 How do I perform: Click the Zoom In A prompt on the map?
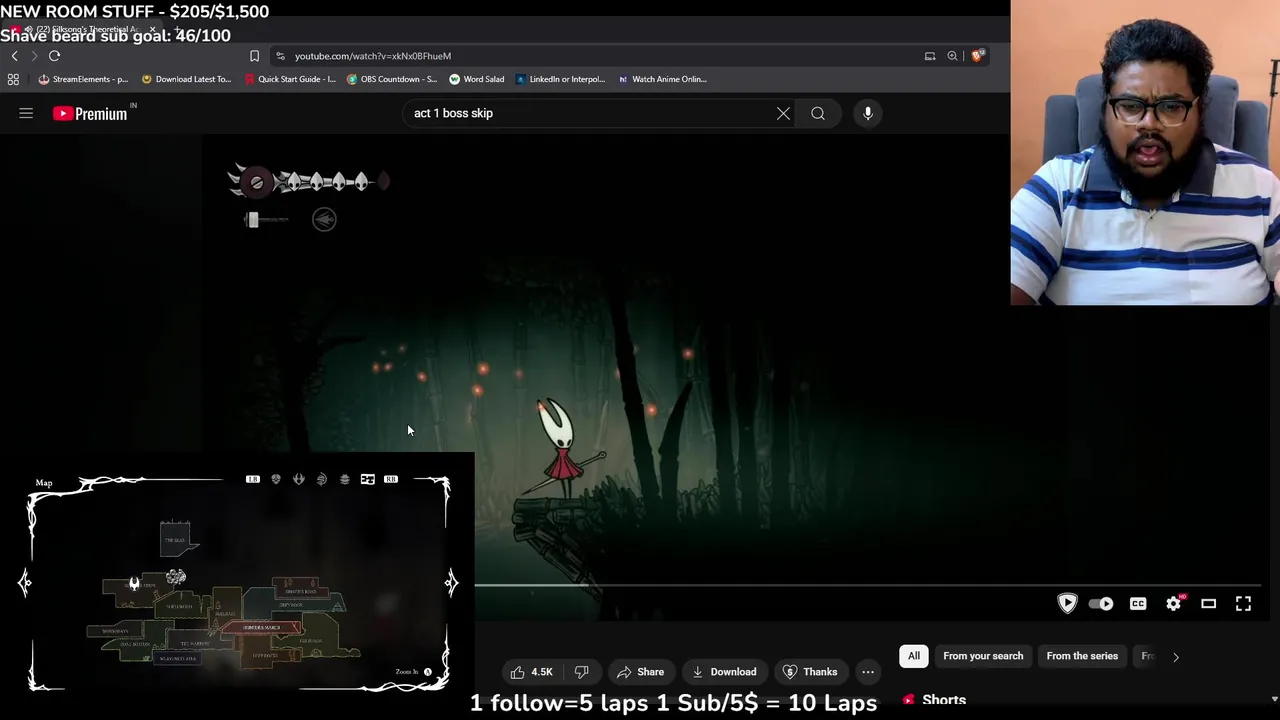click(x=413, y=672)
